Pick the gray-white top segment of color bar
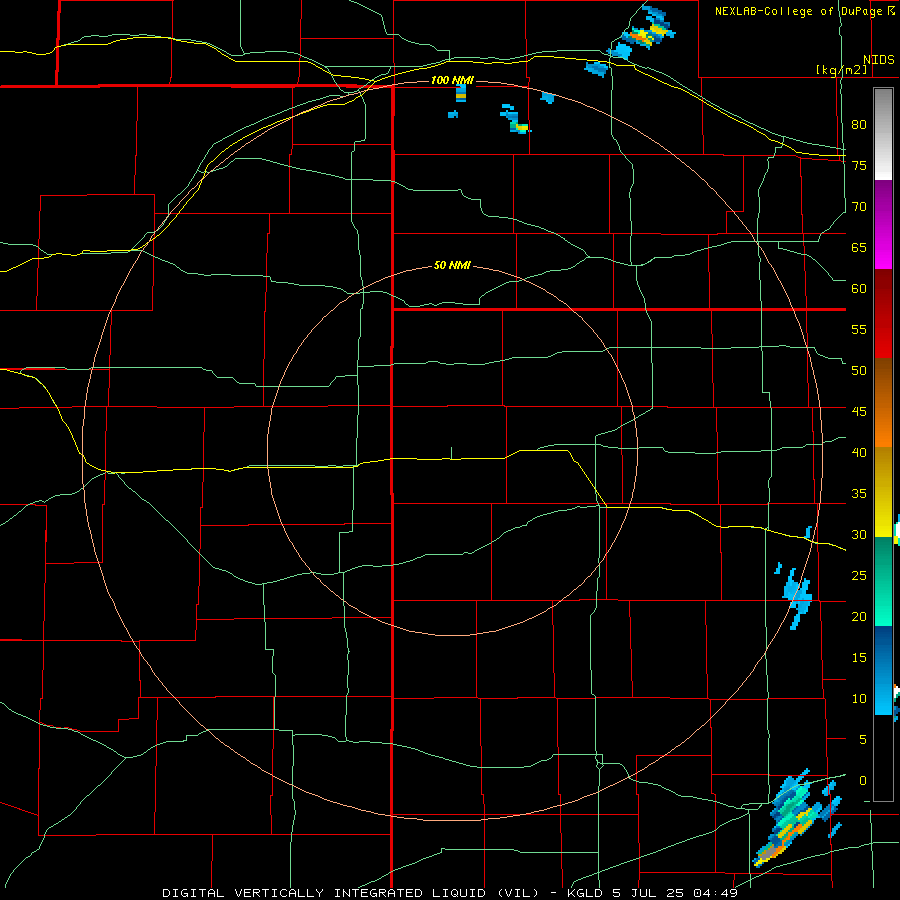This screenshot has height=900, width=900. pyautogui.click(x=883, y=134)
